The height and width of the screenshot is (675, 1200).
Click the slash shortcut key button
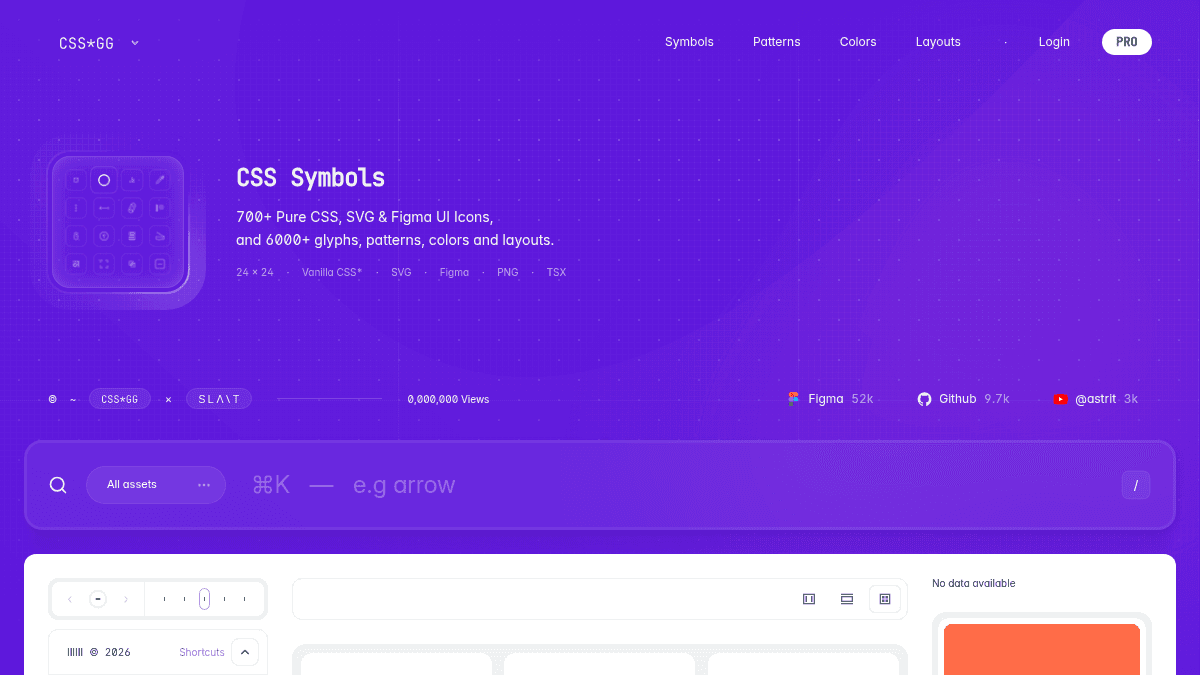(x=1135, y=486)
